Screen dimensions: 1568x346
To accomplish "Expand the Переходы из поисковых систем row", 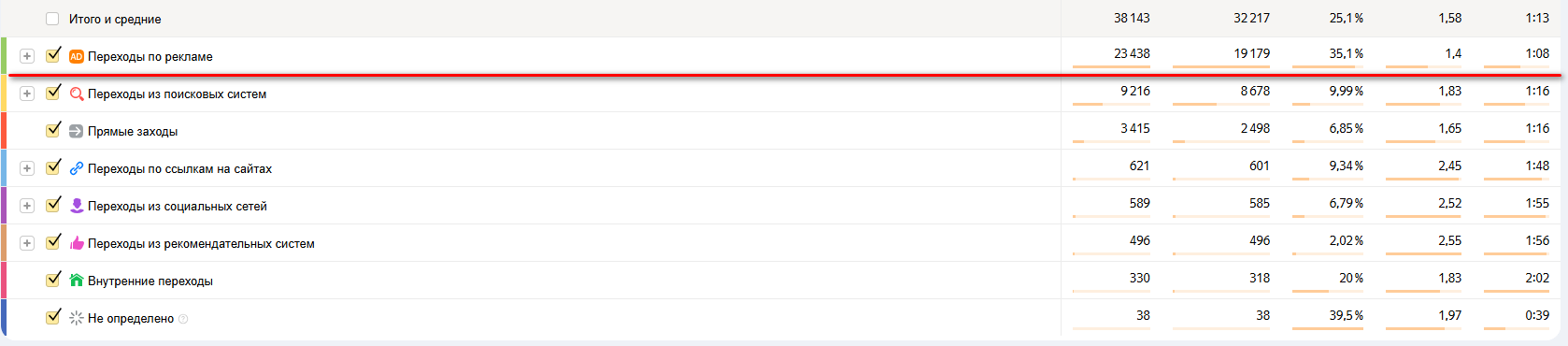I will [x=27, y=94].
